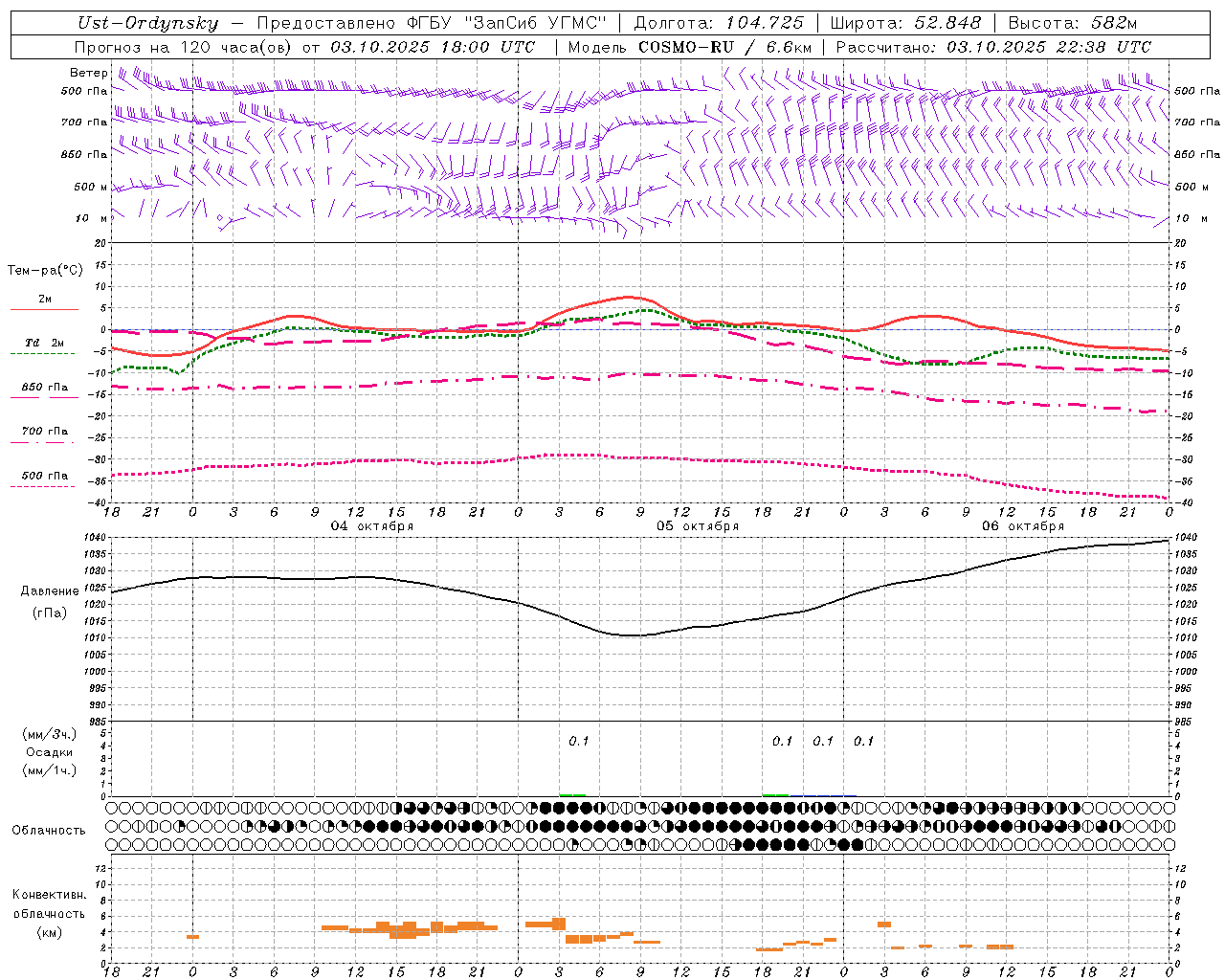This screenshot has height=980, width=1225.
Task: Click the orange convective bar at 3h 06 октября
Action: tap(884, 924)
